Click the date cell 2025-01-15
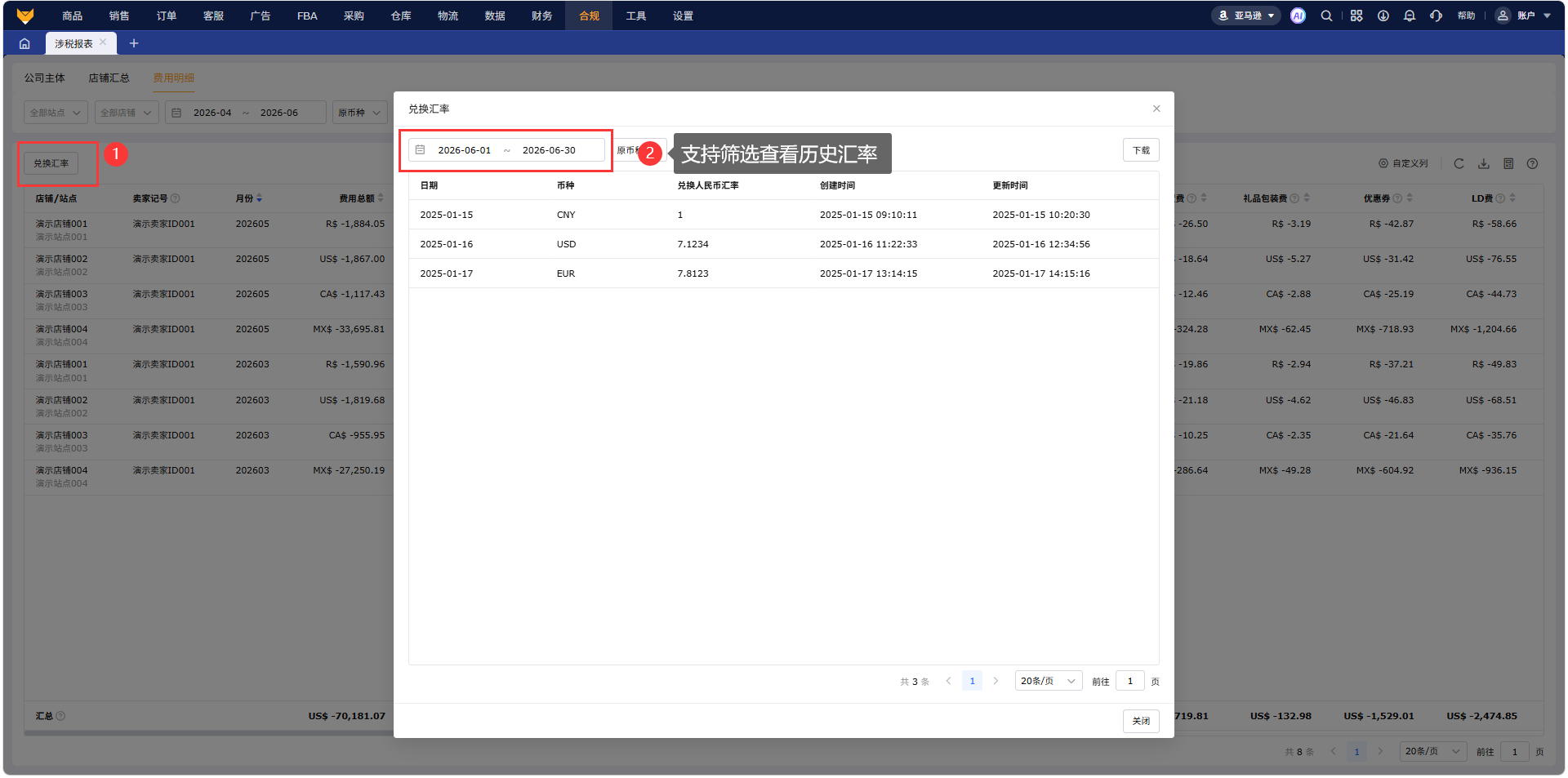This screenshot has height=778, width=1568. (x=447, y=215)
